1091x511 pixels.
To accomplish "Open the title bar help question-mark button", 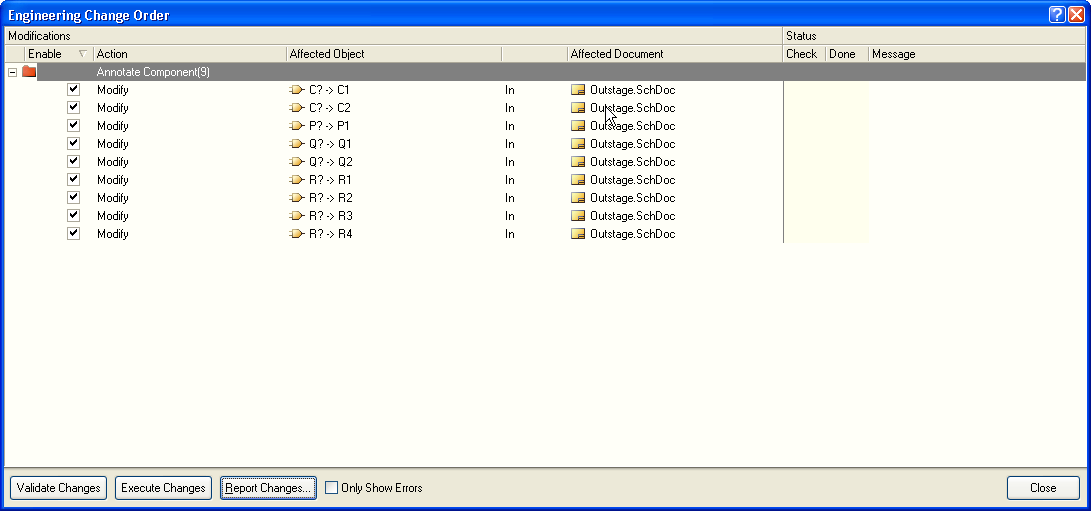I will (1057, 15).
